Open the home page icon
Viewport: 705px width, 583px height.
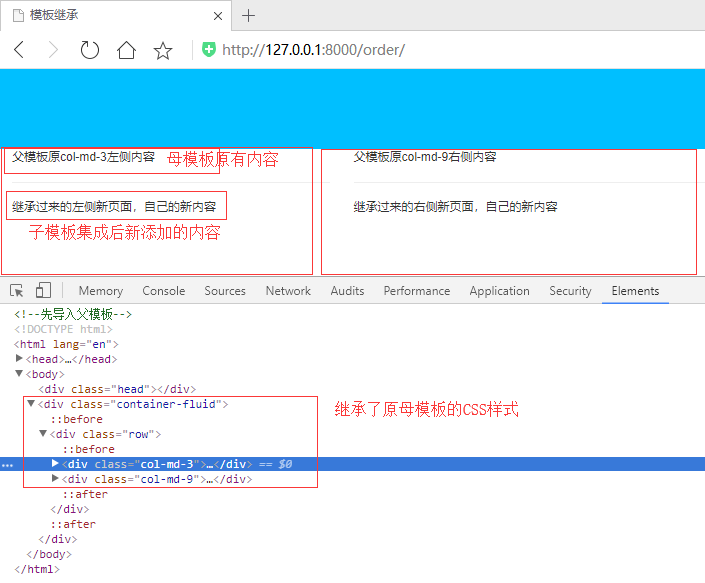coord(126,50)
